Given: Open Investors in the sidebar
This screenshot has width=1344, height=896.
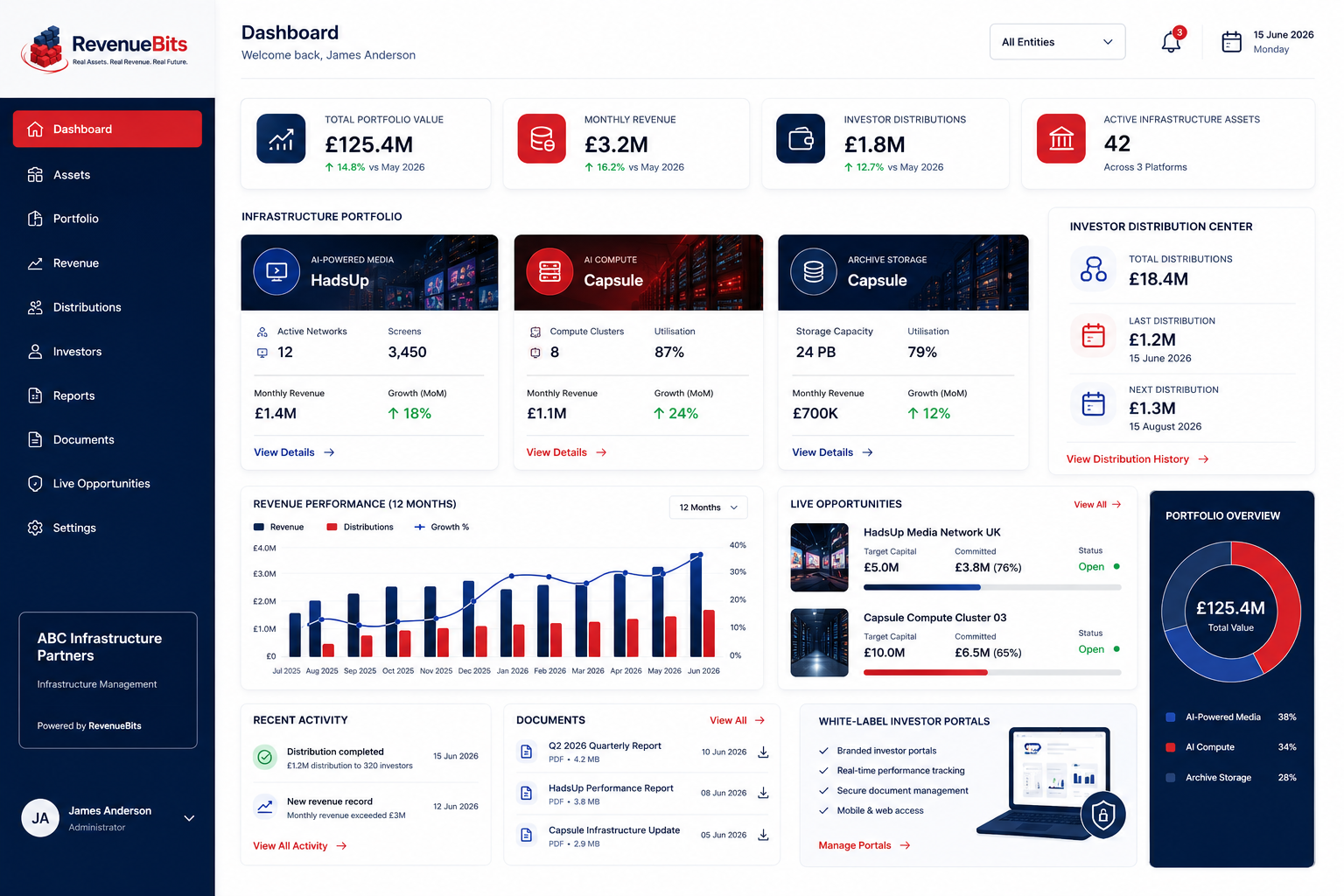Looking at the screenshot, I should pos(108,352).
